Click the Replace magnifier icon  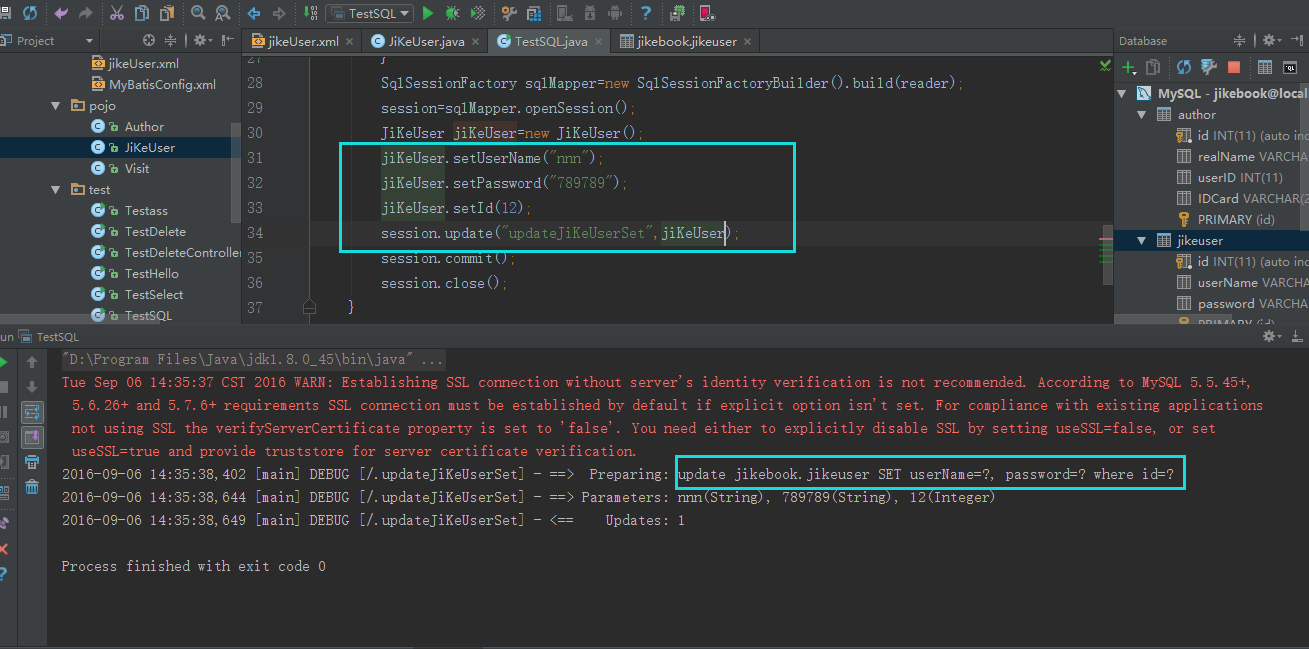coord(222,13)
